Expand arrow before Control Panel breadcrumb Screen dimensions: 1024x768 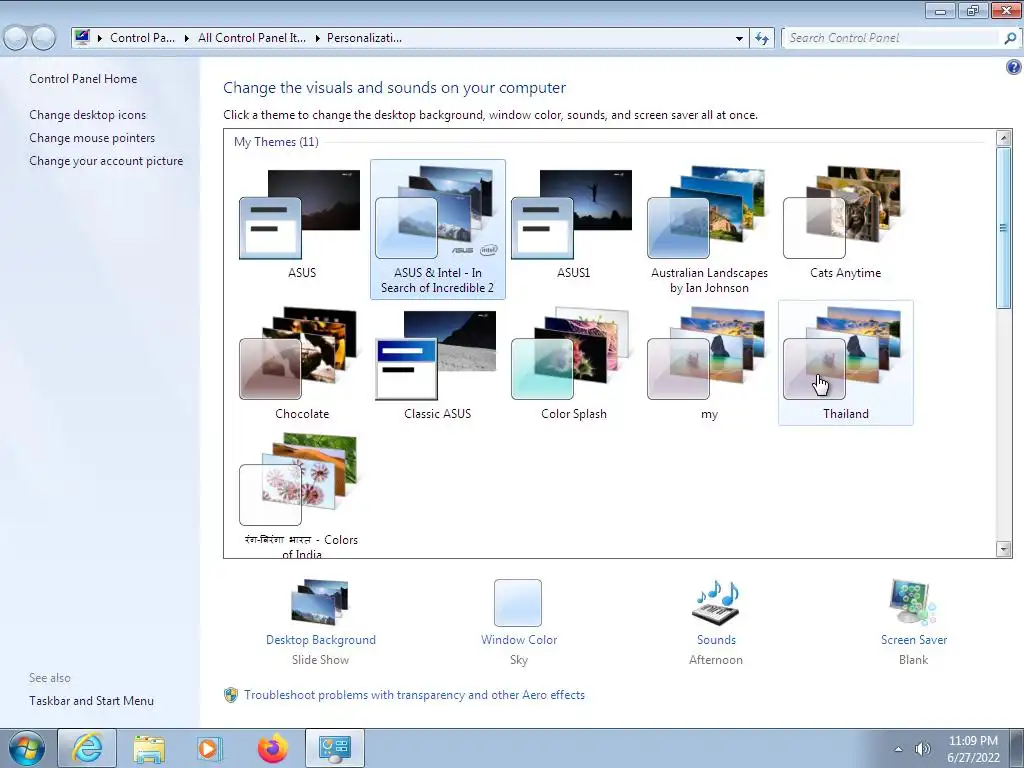[100, 39]
